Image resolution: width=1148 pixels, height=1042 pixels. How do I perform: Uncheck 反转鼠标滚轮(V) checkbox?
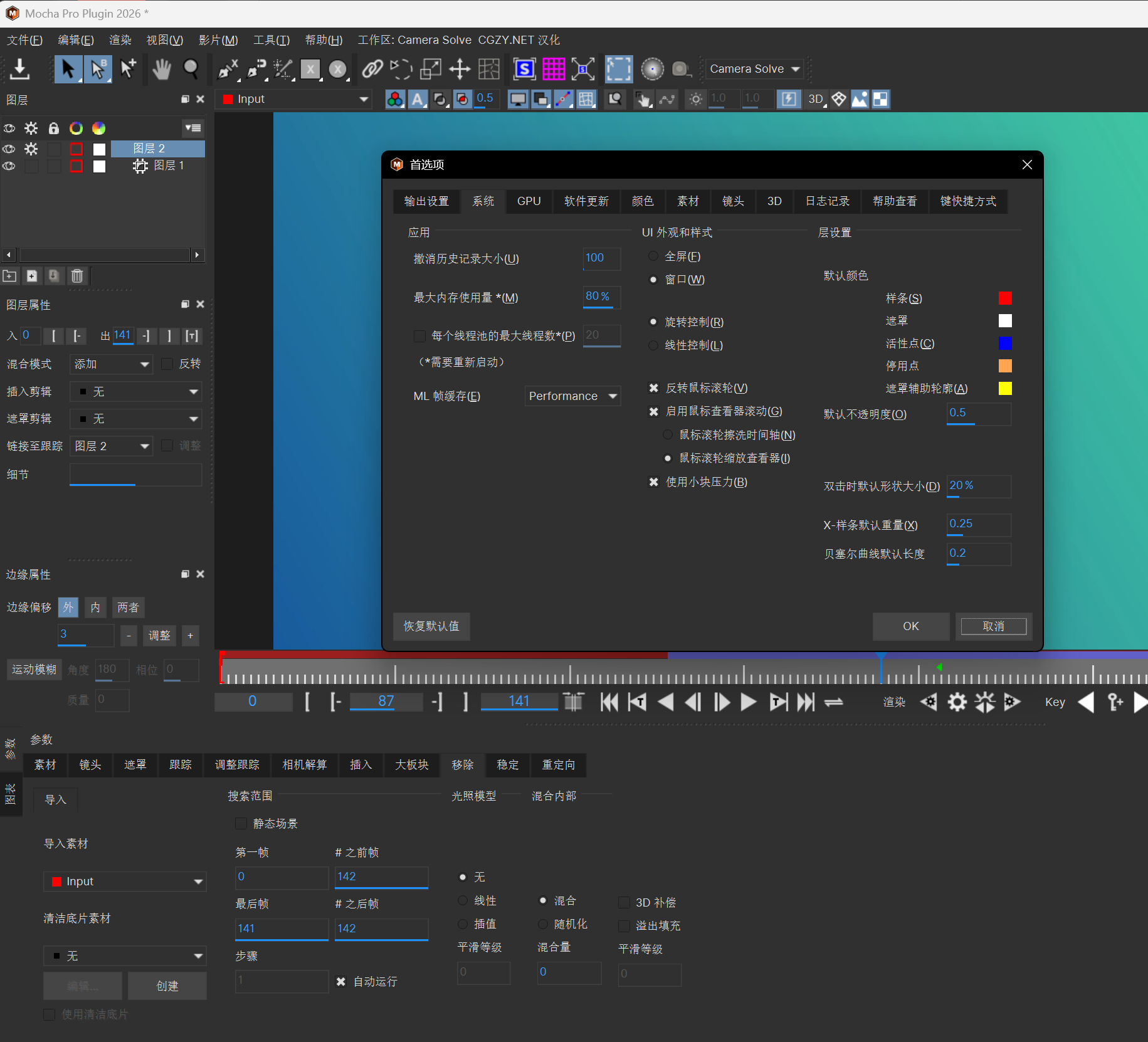pyautogui.click(x=653, y=388)
